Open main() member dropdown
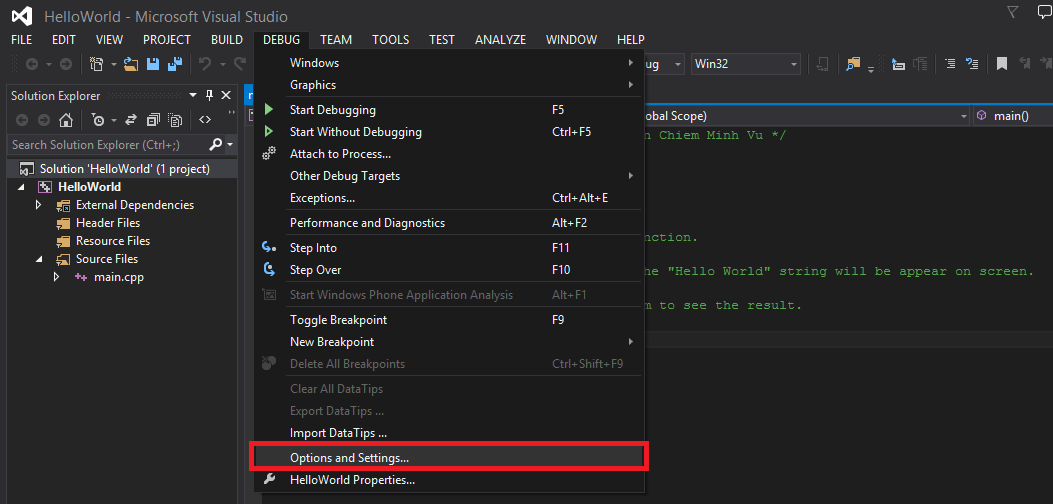This screenshot has height=504, width=1053. tap(1013, 116)
